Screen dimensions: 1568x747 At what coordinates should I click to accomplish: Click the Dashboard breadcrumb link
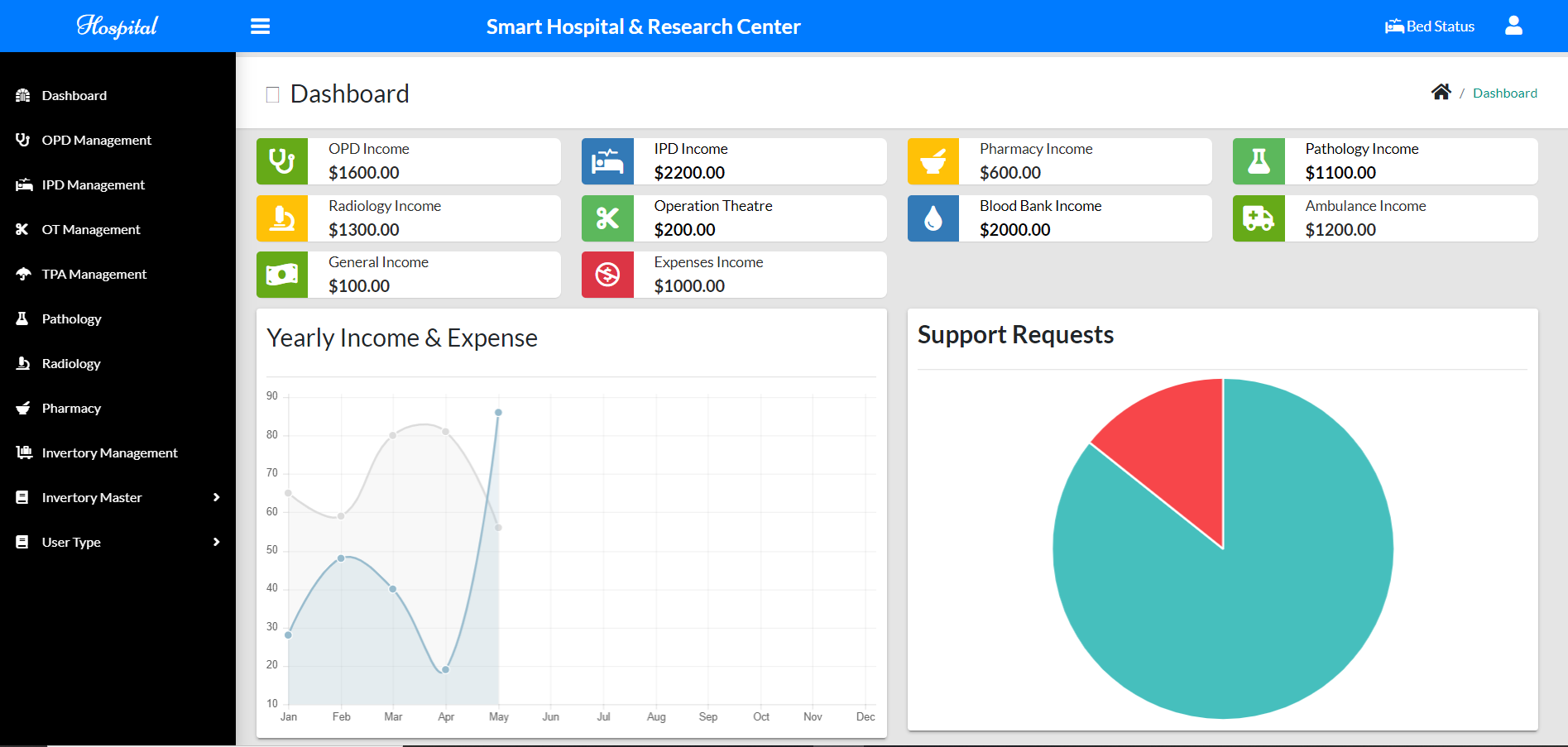pos(1504,93)
